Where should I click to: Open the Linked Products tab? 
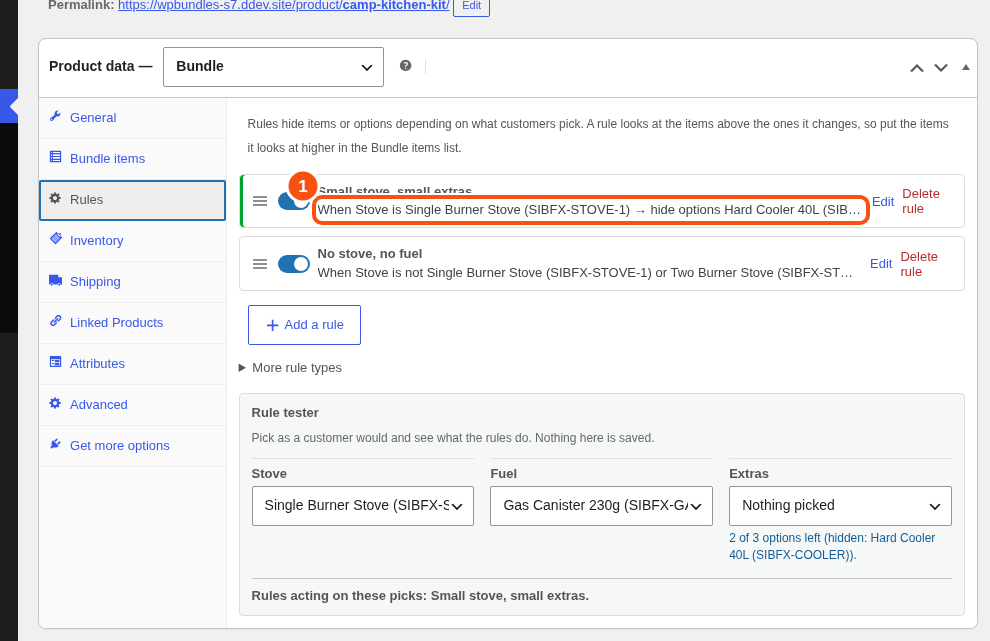[x=133, y=323]
